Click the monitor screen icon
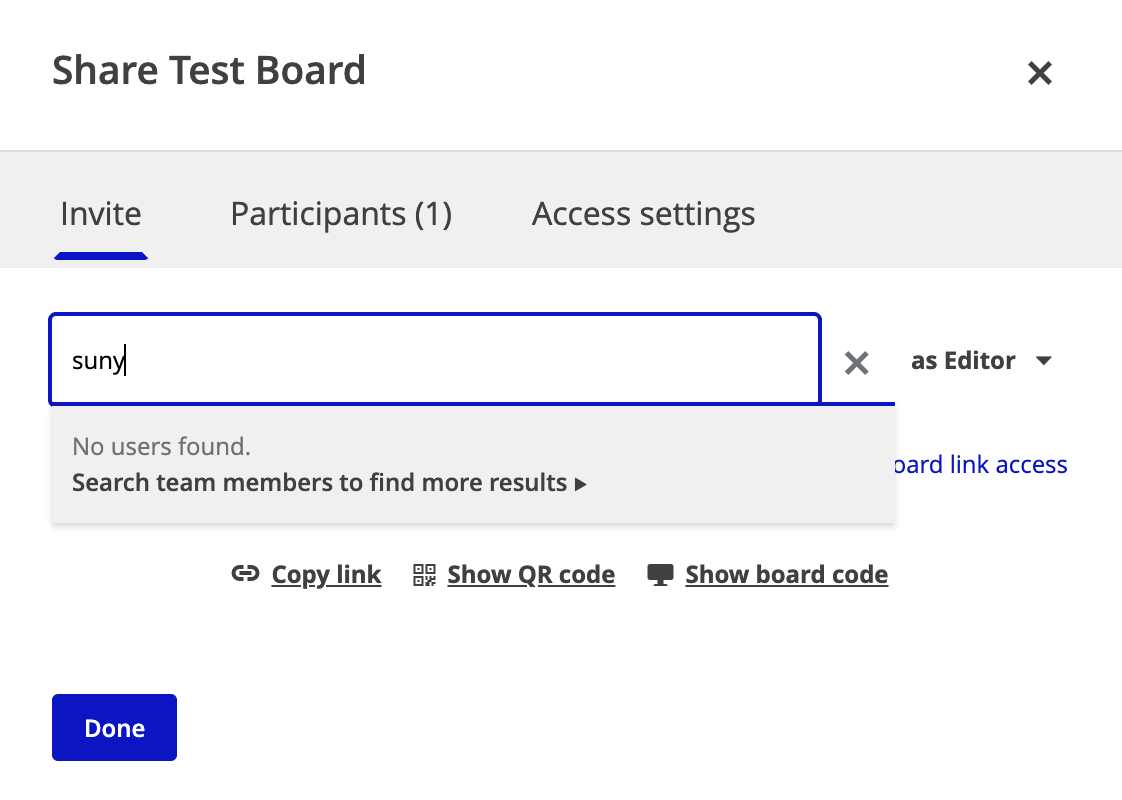This screenshot has height=800, width=1122. click(660, 575)
